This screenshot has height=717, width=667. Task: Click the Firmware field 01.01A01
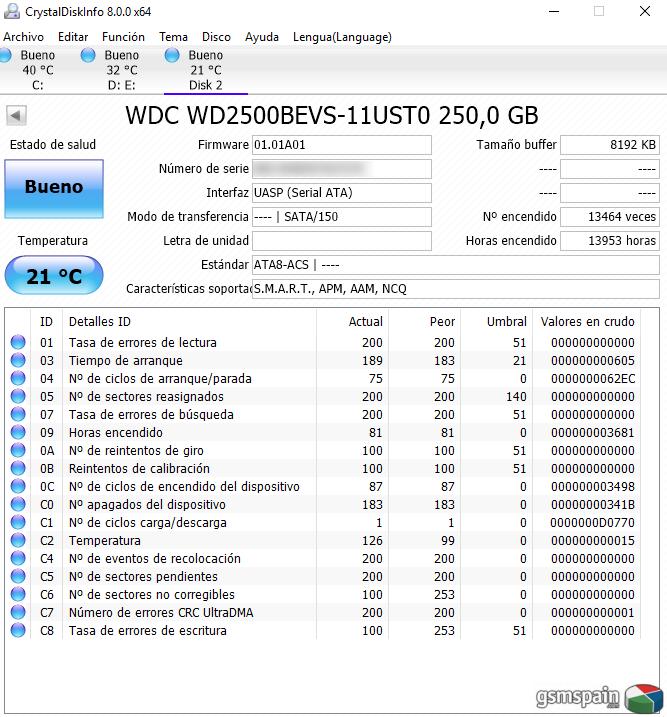coord(342,145)
